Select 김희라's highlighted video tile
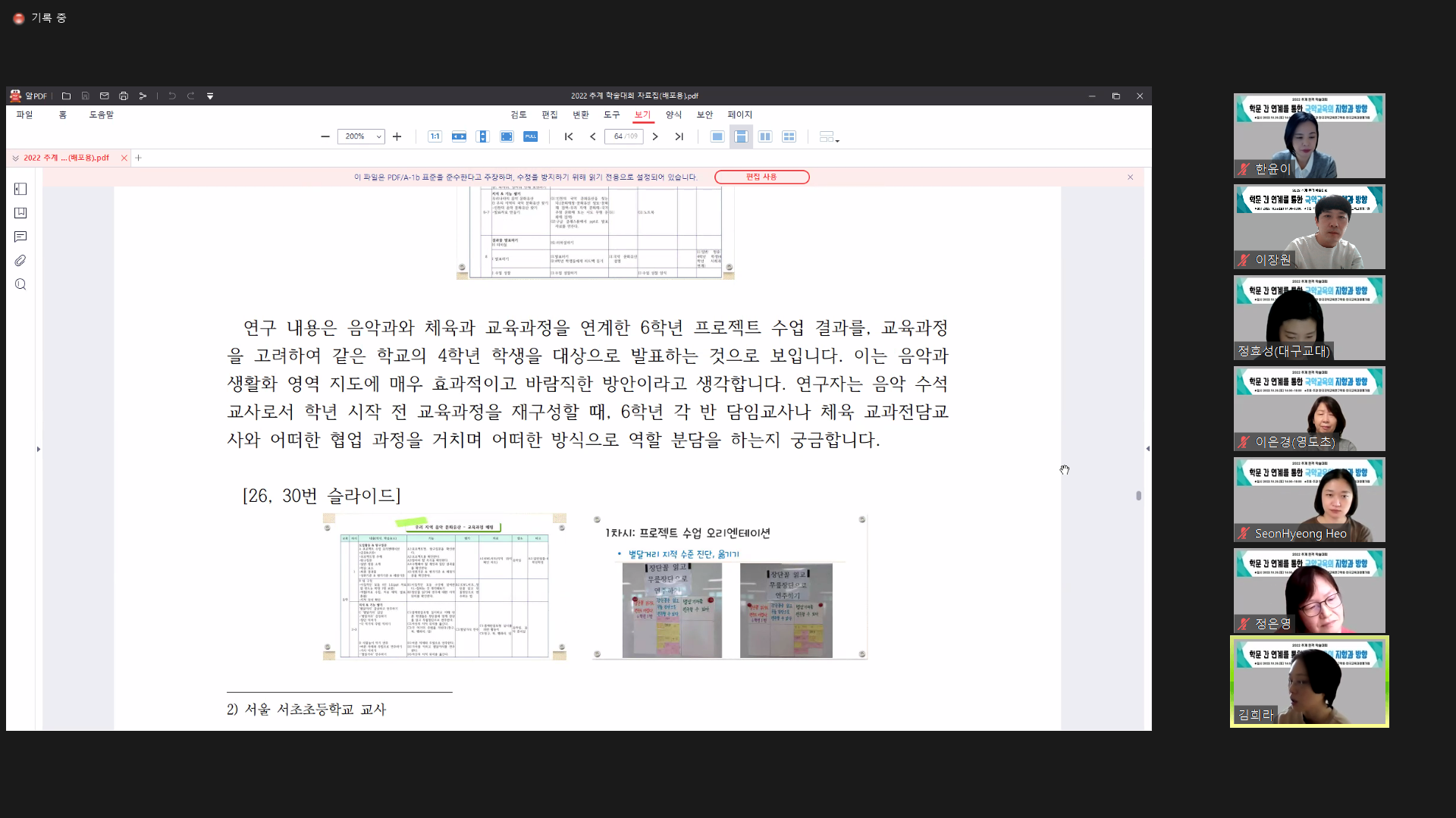This screenshot has width=1456, height=818. point(1309,682)
